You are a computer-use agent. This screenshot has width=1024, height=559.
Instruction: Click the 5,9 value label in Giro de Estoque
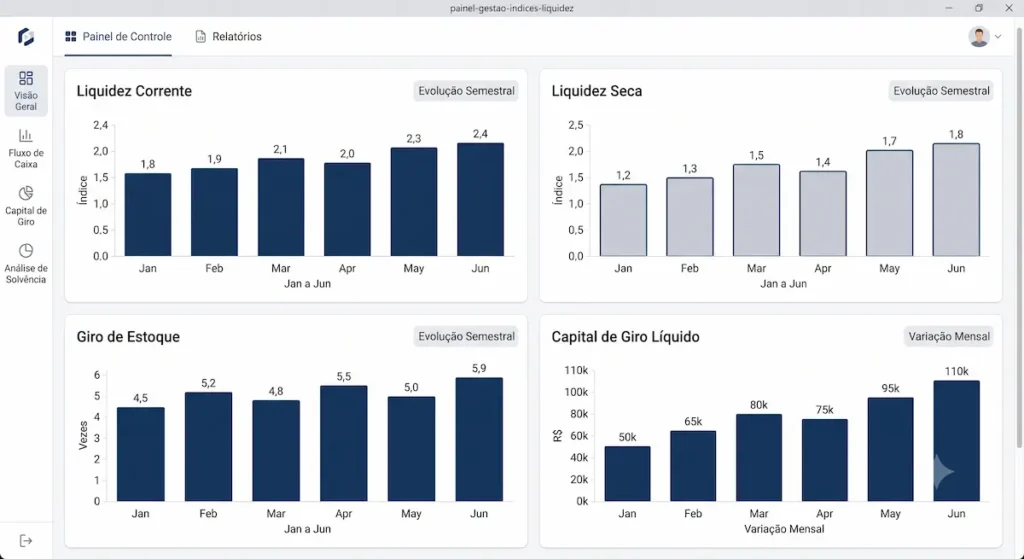coord(479,368)
